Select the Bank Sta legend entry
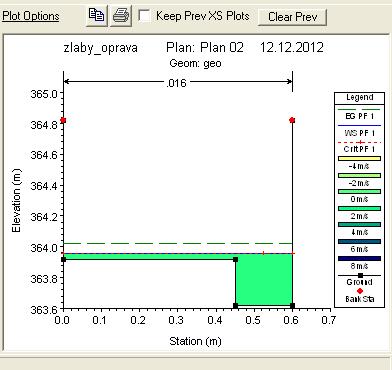Viewport: 392px width, 370px height. 359,295
